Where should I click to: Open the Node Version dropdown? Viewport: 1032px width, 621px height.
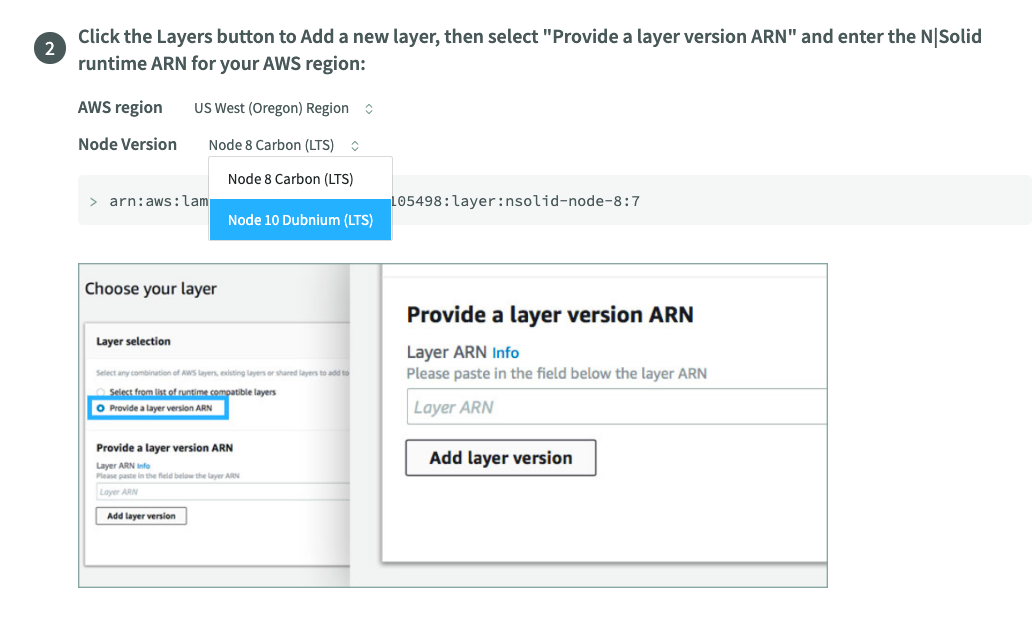[x=284, y=145]
